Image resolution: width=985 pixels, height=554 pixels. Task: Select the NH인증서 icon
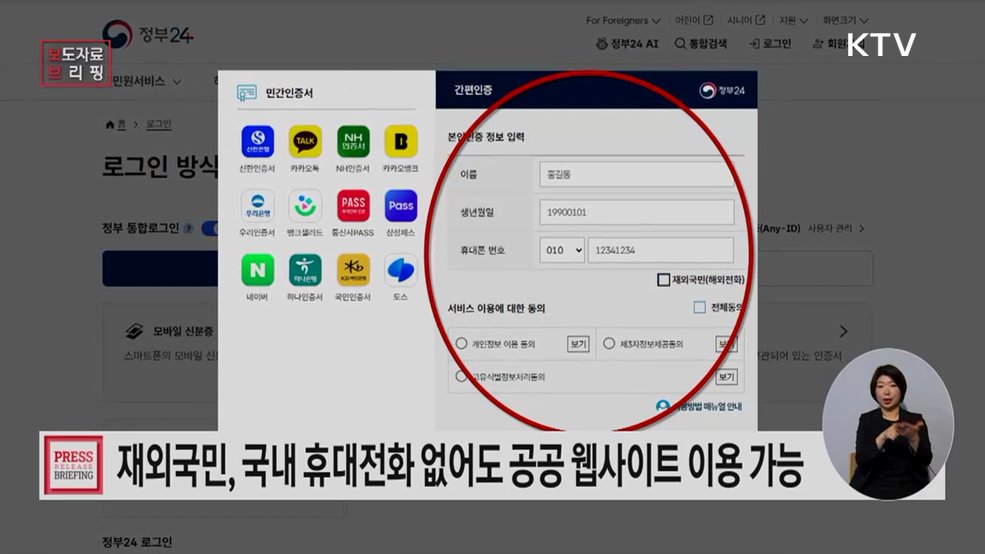point(353,141)
